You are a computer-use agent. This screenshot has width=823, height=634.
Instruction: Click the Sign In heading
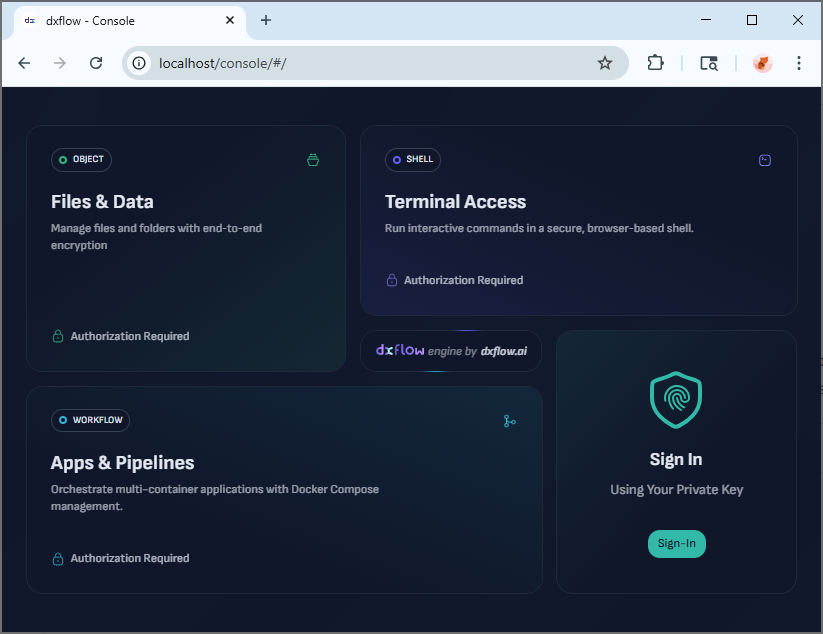pos(676,459)
